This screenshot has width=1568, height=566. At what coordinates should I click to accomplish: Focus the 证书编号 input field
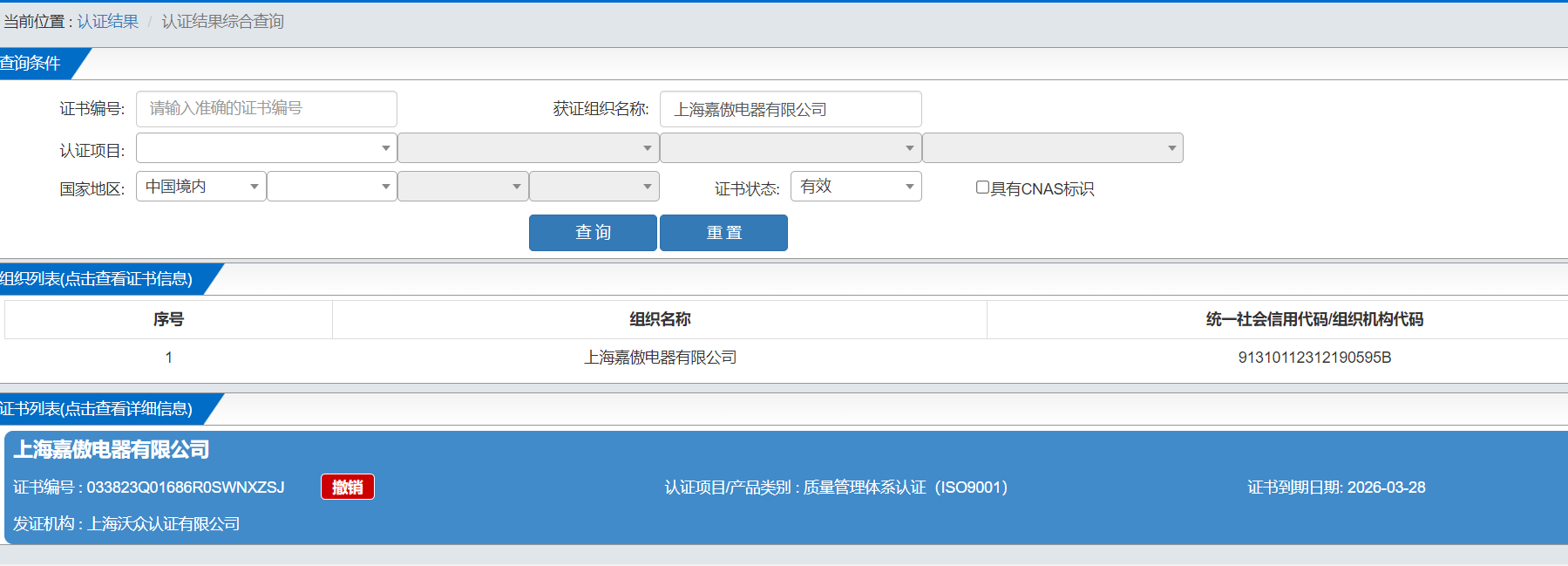tap(267, 109)
